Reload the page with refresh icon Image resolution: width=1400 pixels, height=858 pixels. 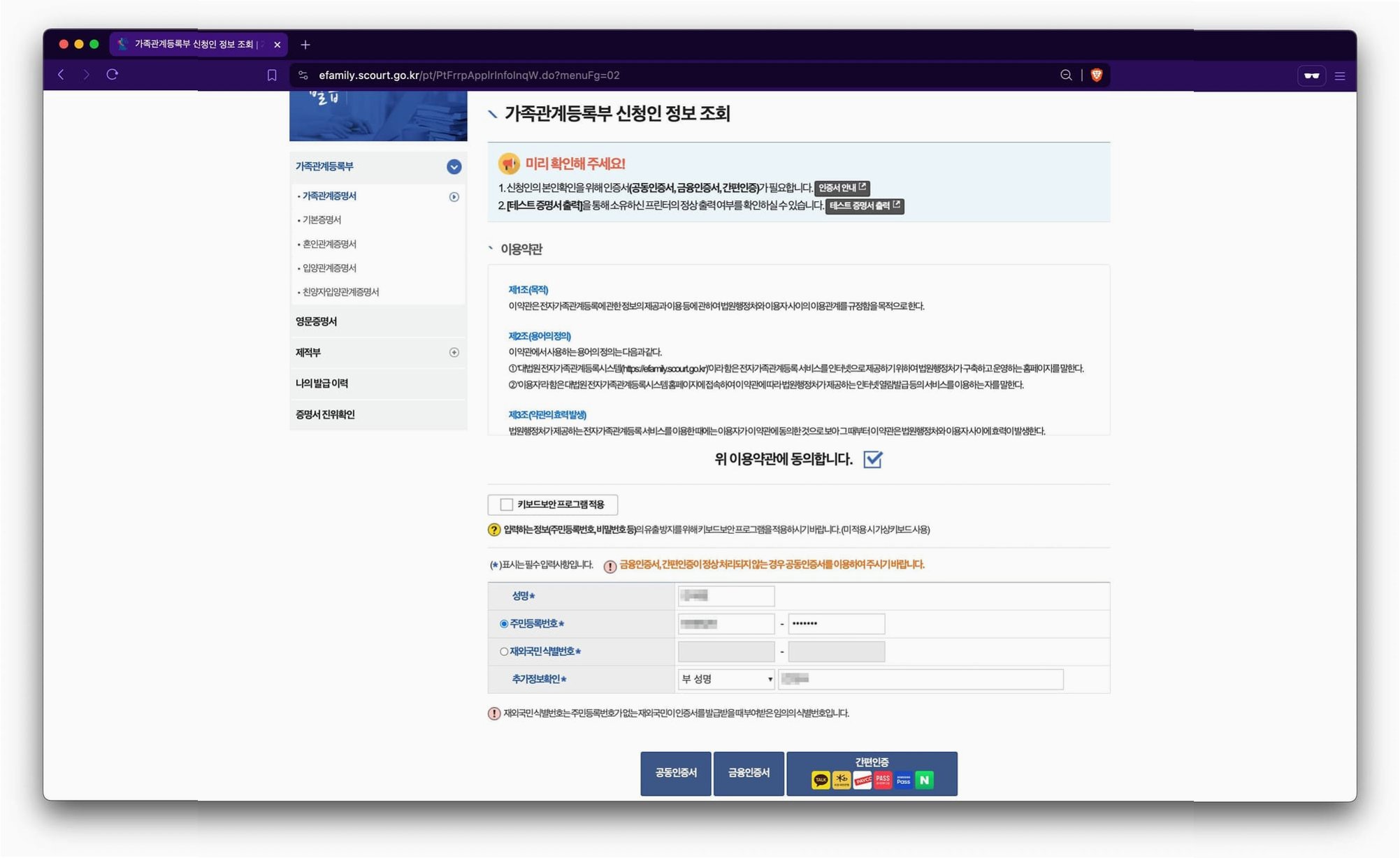point(113,75)
